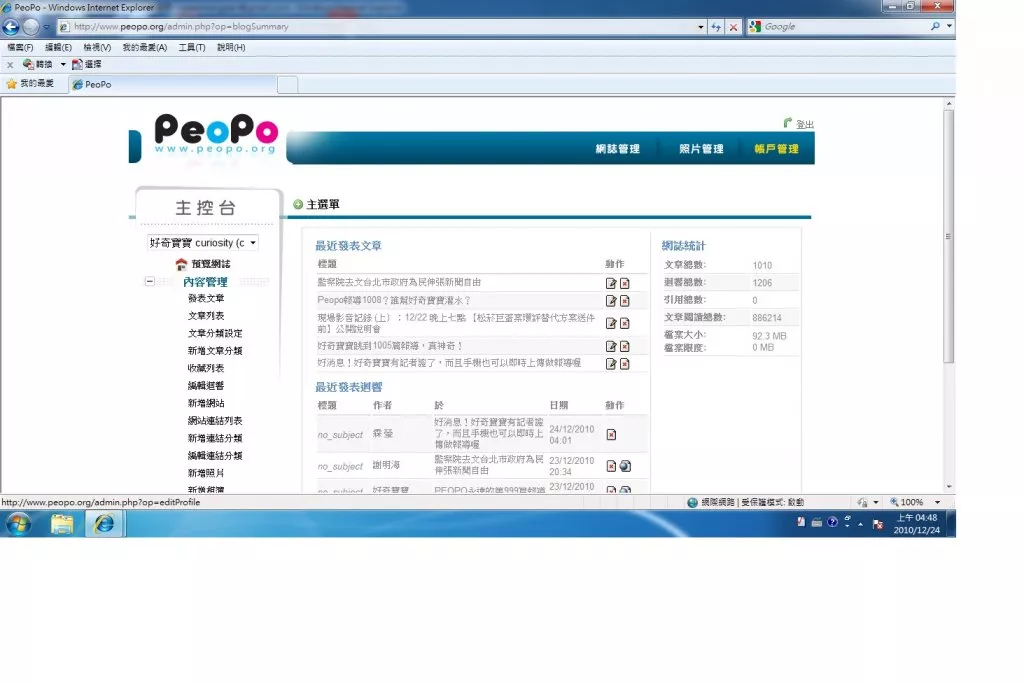Viewport: 1024px width, 683px height.
Task: Click globe icon on 謝明海 comment row
Action: [x=625, y=466]
